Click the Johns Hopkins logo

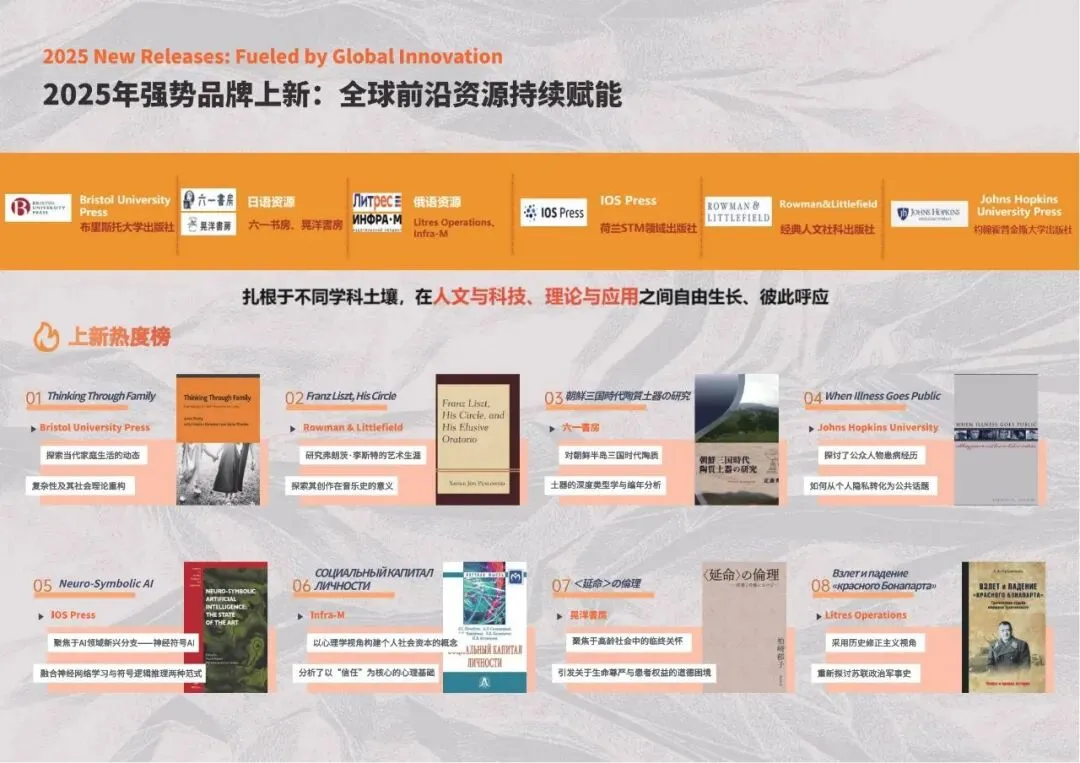(929, 213)
